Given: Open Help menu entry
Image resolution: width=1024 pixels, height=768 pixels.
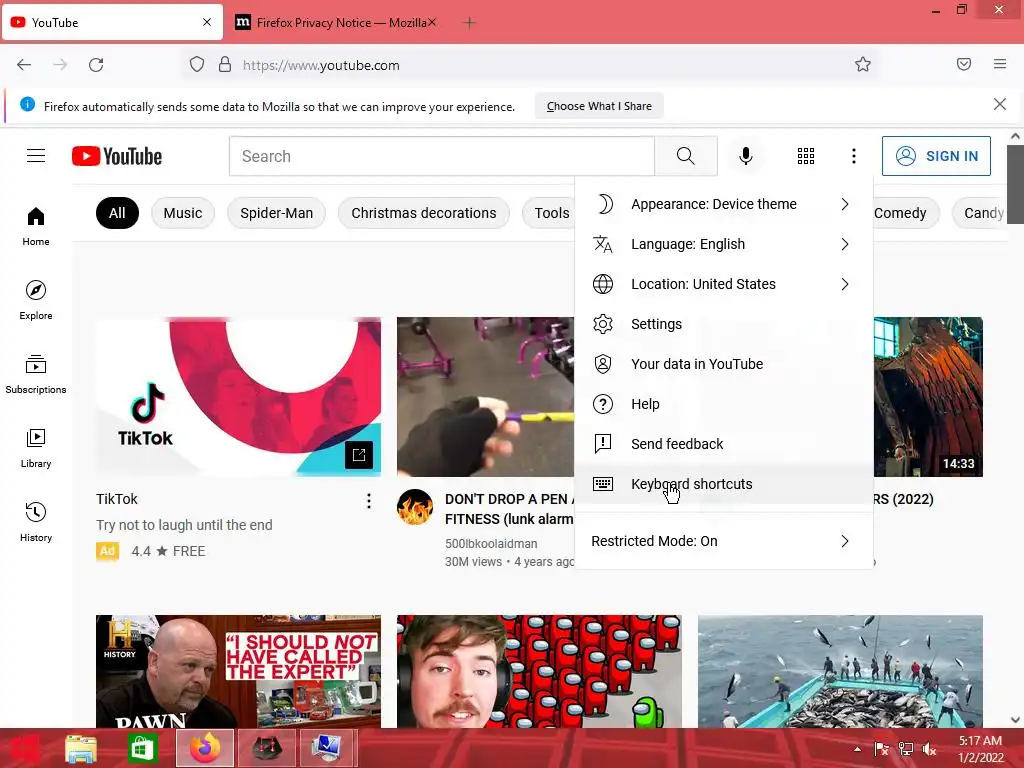Looking at the screenshot, I should click(724, 404).
